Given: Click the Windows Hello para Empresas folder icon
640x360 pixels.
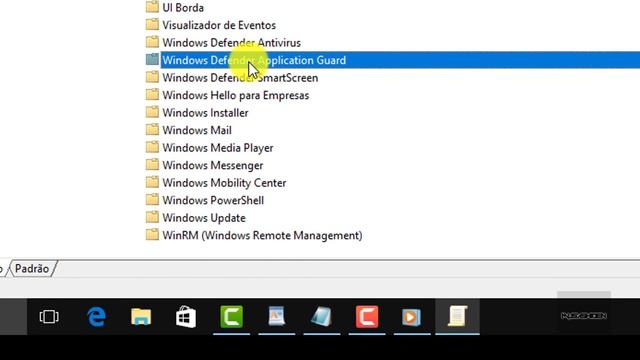Looking at the screenshot, I should pyautogui.click(x=152, y=95).
